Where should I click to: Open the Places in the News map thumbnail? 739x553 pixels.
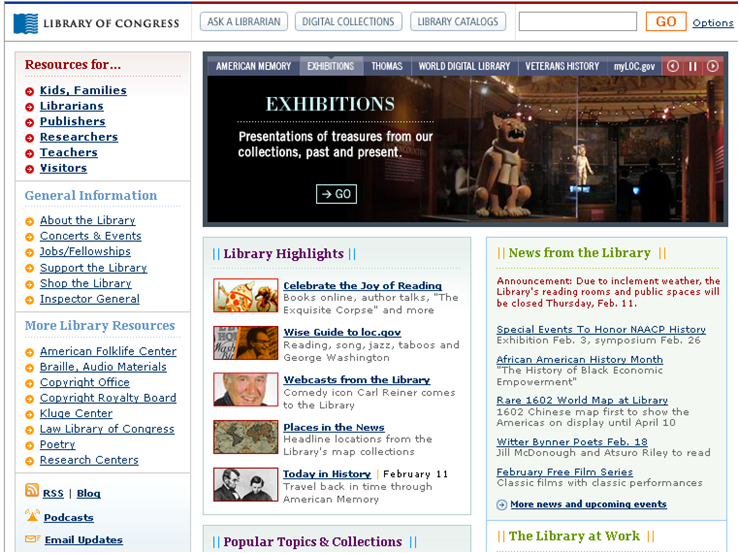246,437
